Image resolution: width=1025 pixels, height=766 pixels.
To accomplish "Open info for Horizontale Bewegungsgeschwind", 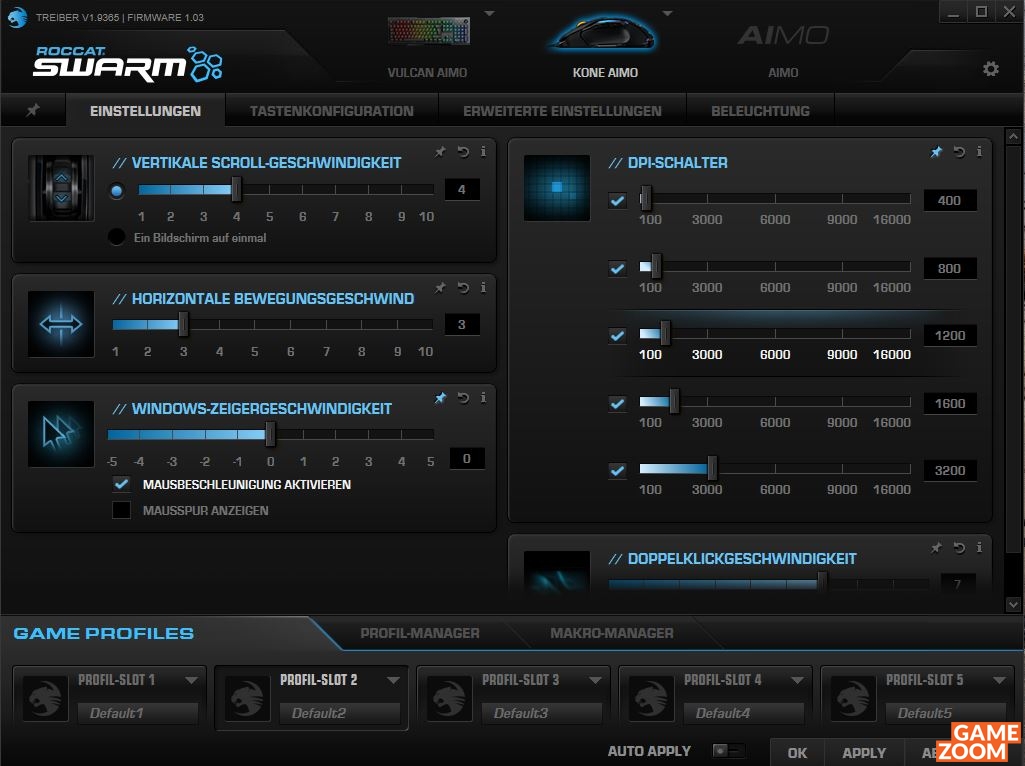I will 483,288.
